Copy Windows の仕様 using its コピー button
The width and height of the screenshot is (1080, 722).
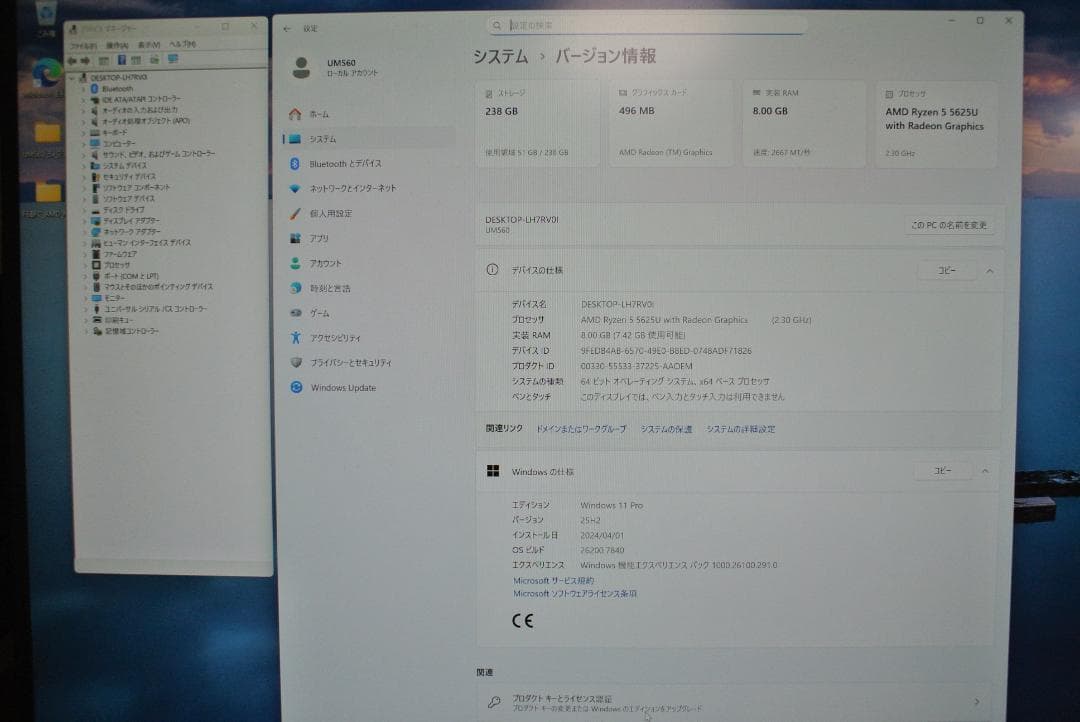point(941,470)
